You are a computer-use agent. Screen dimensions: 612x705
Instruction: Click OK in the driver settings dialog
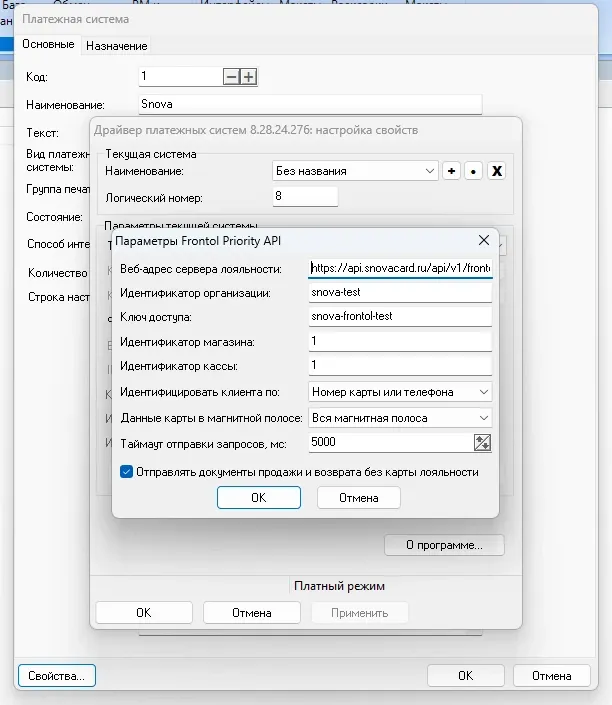[x=144, y=613]
